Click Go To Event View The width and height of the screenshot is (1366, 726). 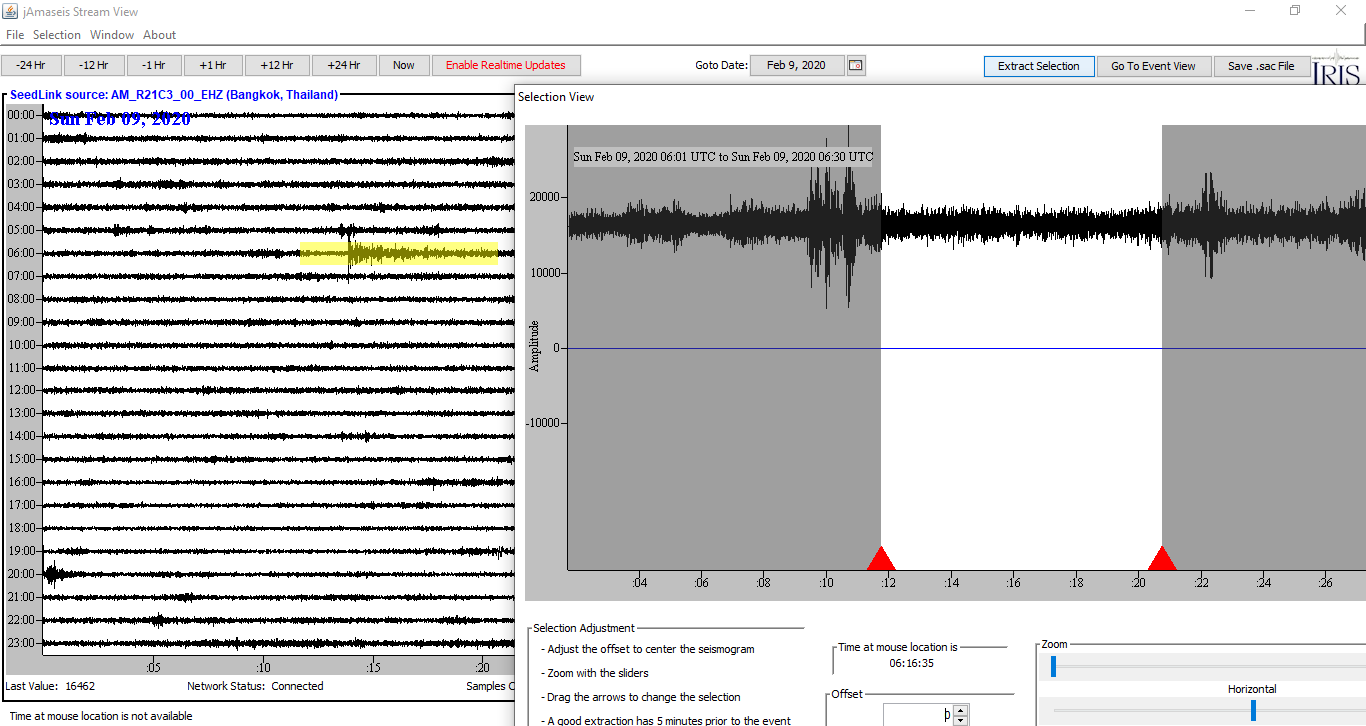pos(1153,66)
